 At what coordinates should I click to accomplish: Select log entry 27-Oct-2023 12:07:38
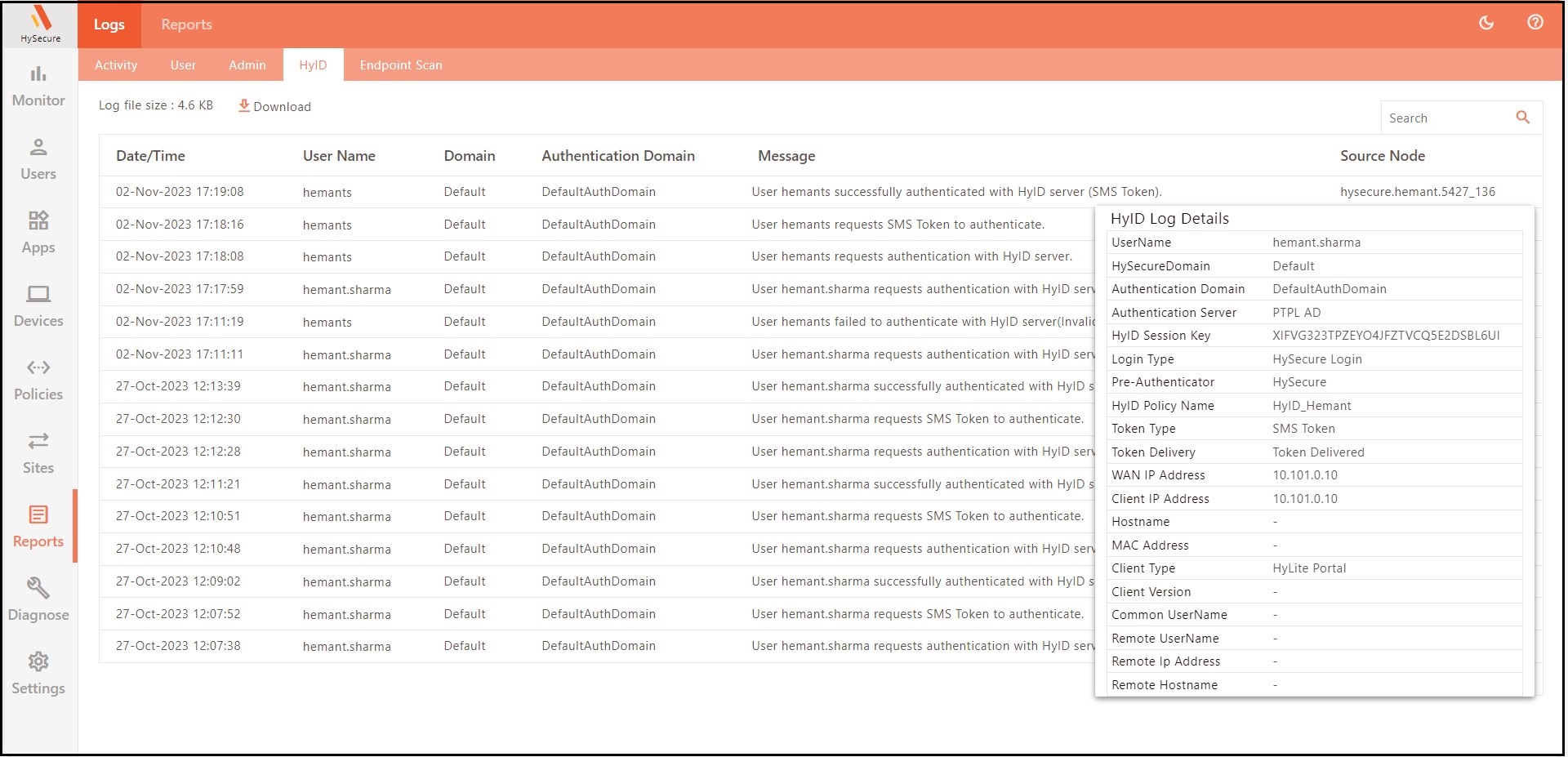click(178, 646)
